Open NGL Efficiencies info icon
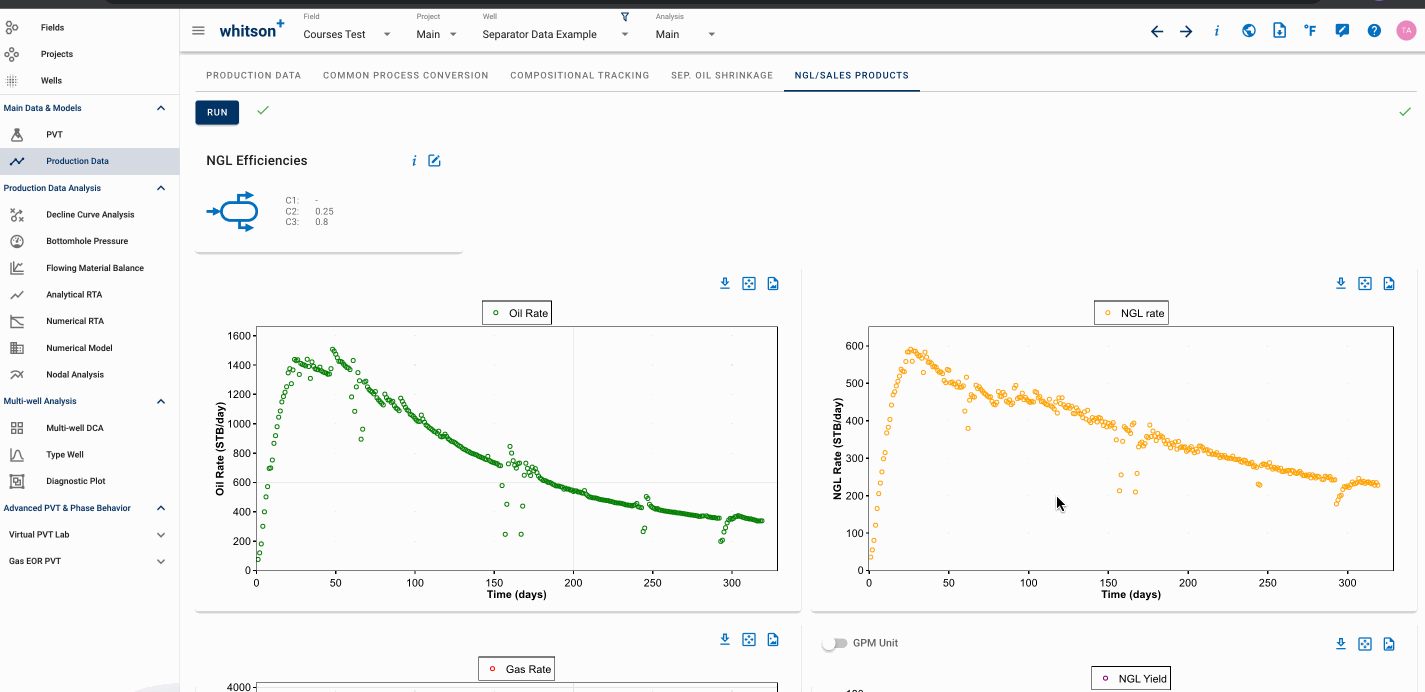This screenshot has width=1425, height=692. click(x=414, y=161)
